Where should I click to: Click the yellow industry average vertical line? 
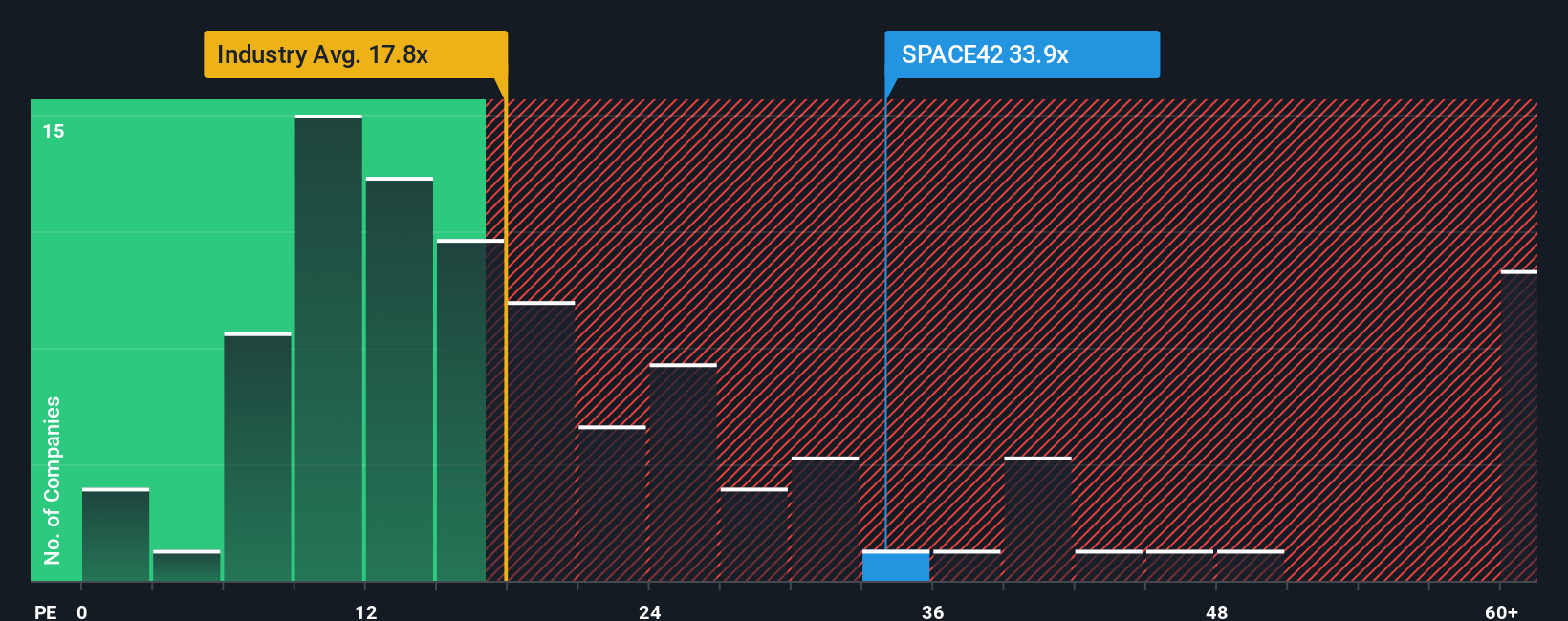[x=506, y=330]
